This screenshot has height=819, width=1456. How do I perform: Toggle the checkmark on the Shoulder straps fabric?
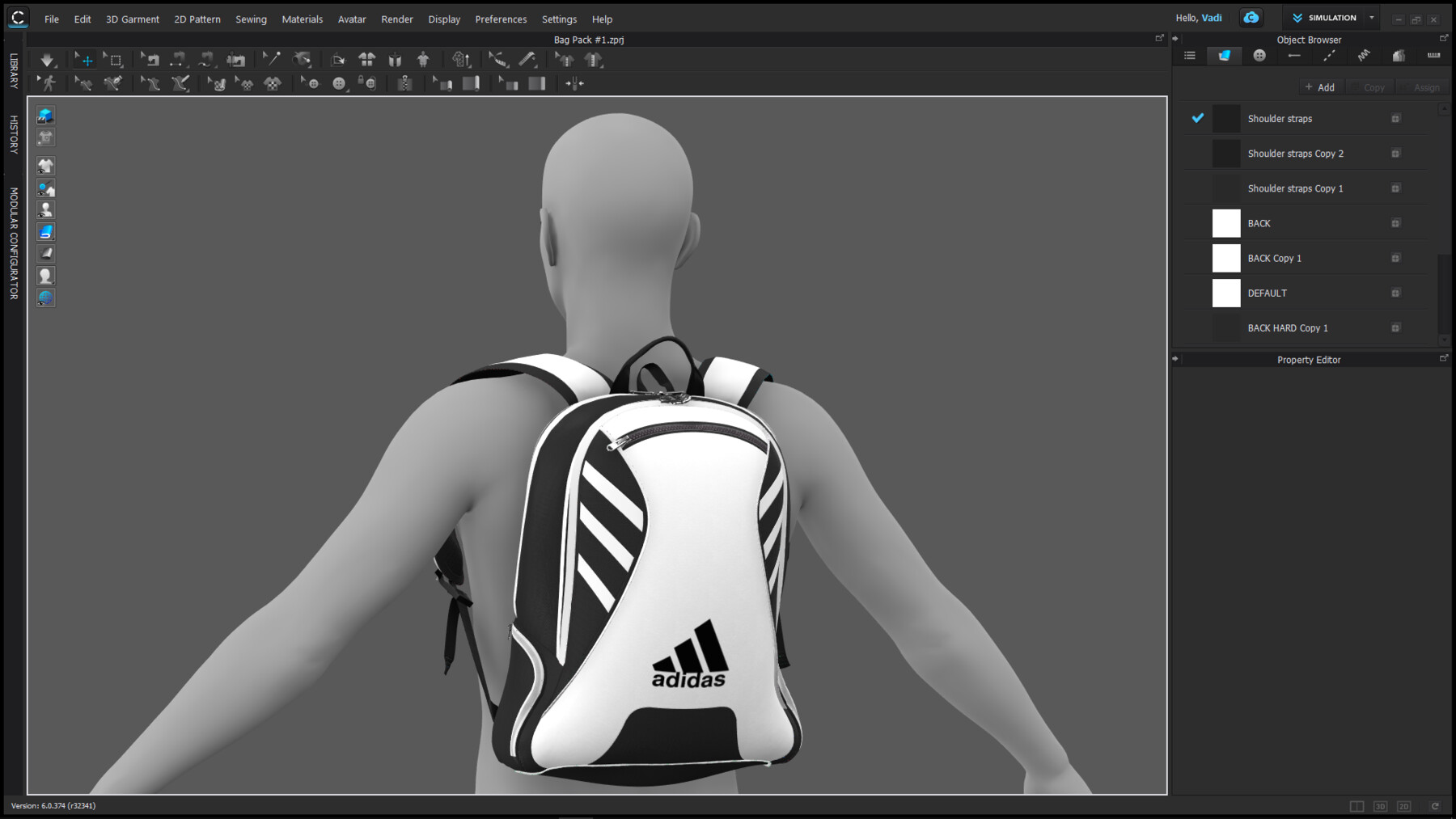click(x=1198, y=118)
